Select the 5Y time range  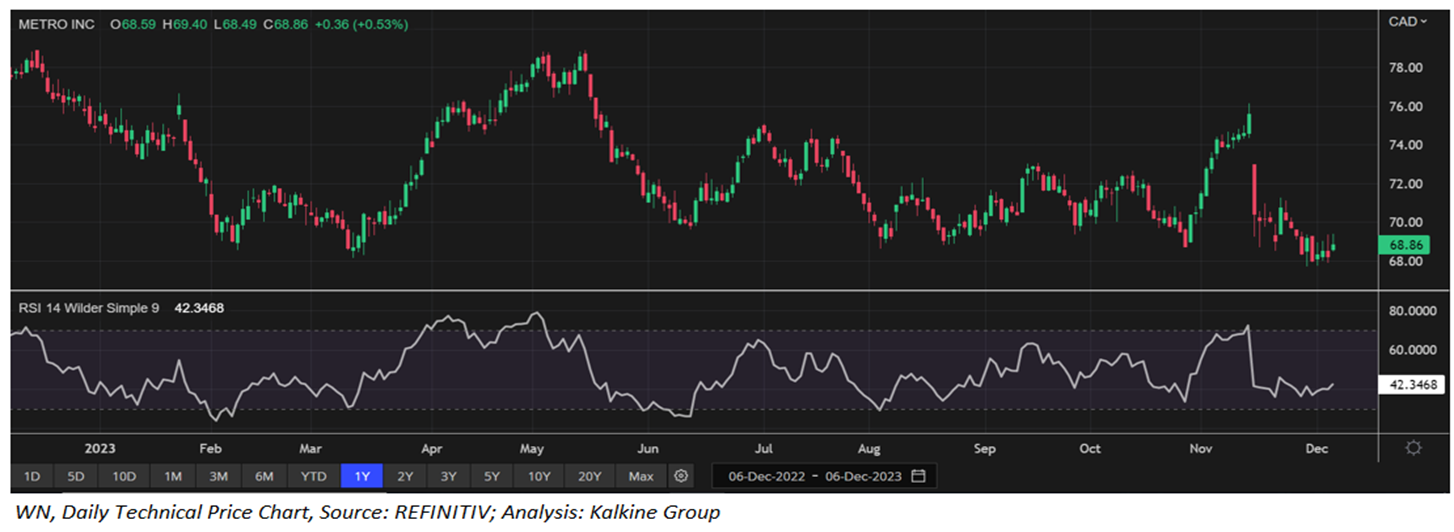tap(493, 476)
